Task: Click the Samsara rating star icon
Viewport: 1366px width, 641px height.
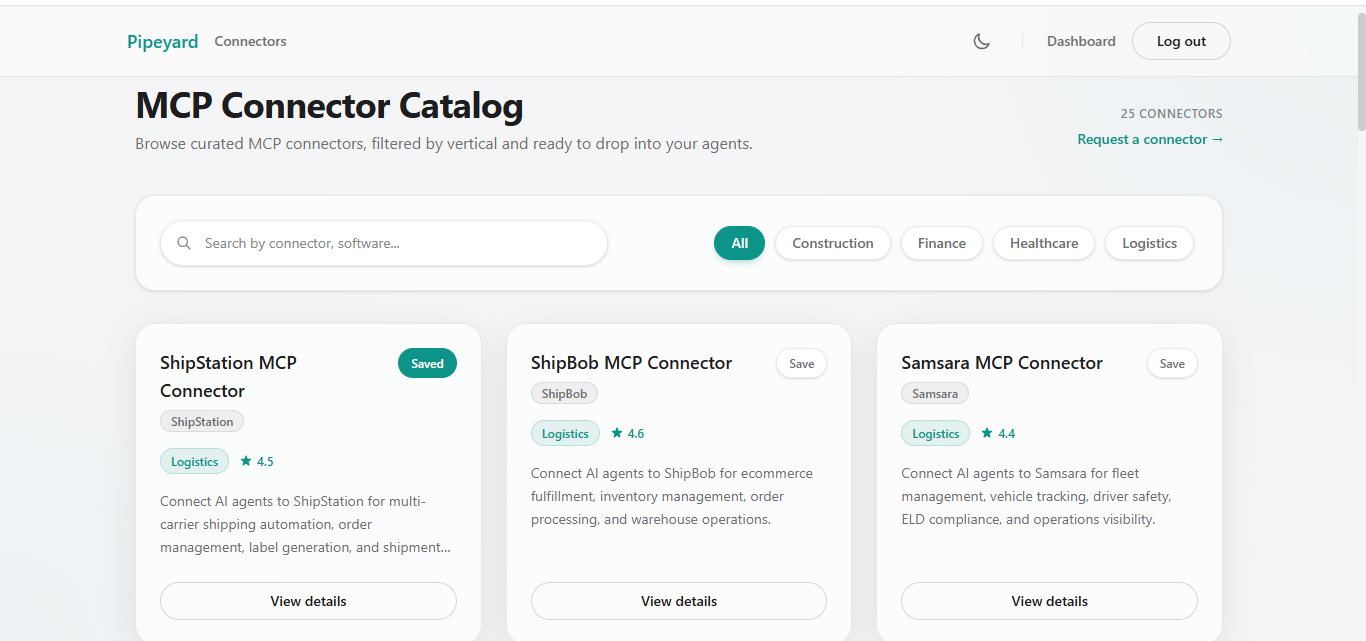Action: tap(987, 433)
